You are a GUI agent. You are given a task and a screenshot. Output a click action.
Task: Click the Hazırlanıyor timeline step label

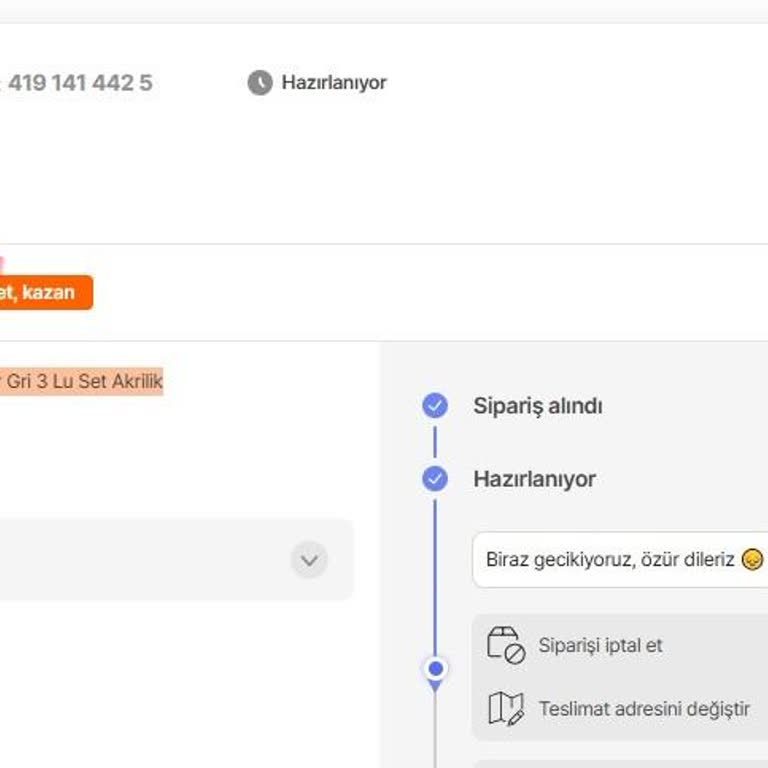534,479
